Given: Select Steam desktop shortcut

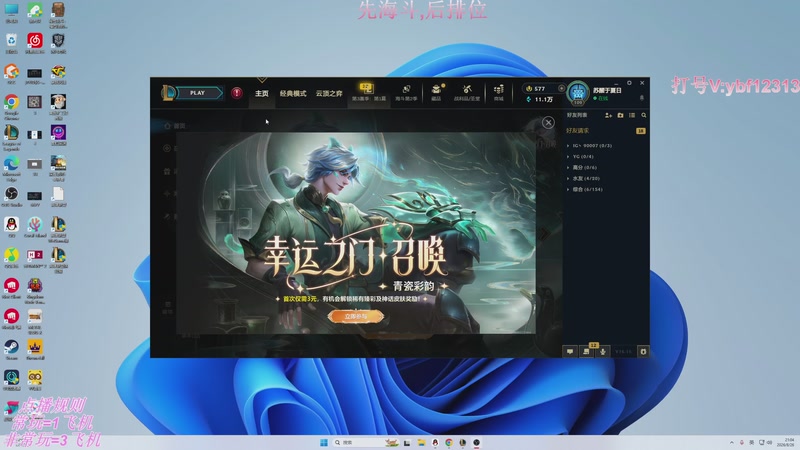Looking at the screenshot, I should 11,349.
